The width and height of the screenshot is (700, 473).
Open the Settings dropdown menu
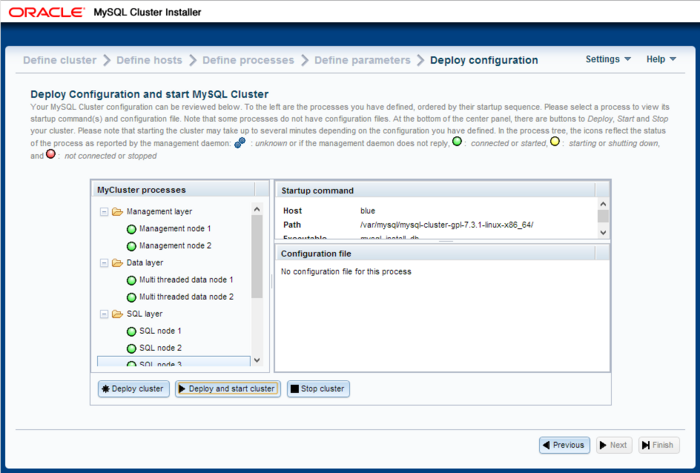pyautogui.click(x=608, y=59)
